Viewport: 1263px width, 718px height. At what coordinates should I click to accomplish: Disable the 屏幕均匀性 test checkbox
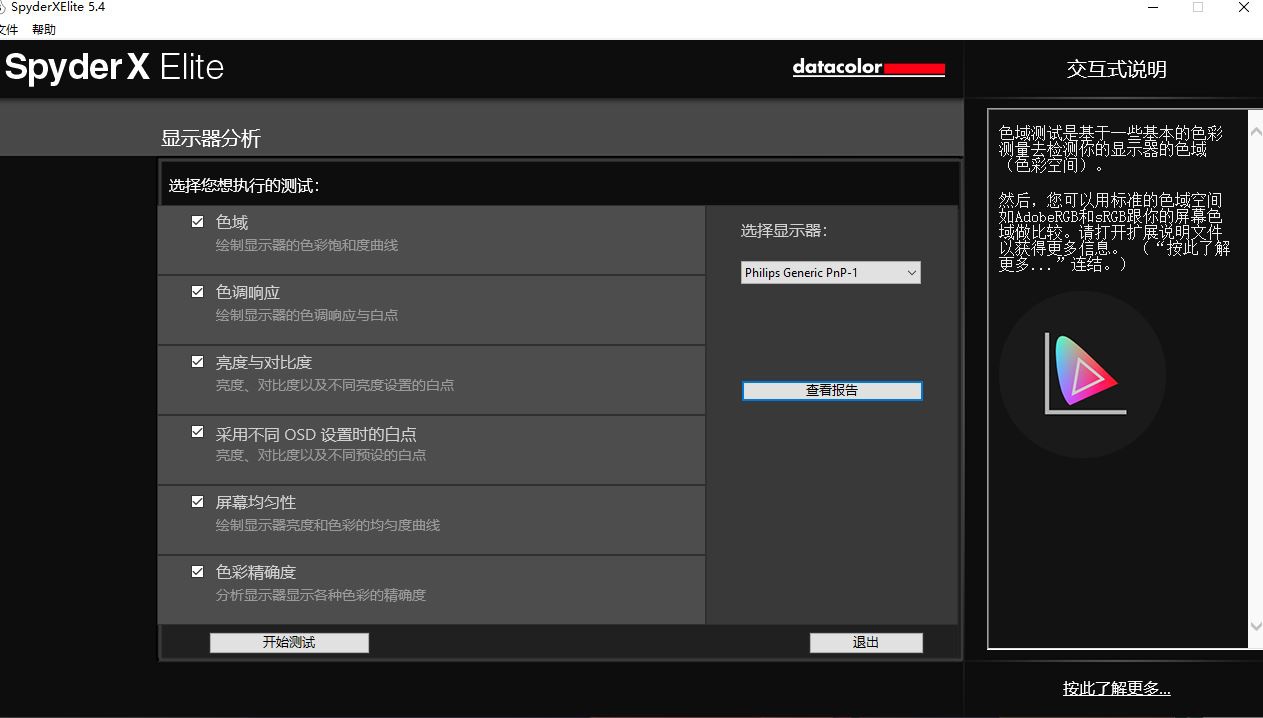[x=198, y=502]
